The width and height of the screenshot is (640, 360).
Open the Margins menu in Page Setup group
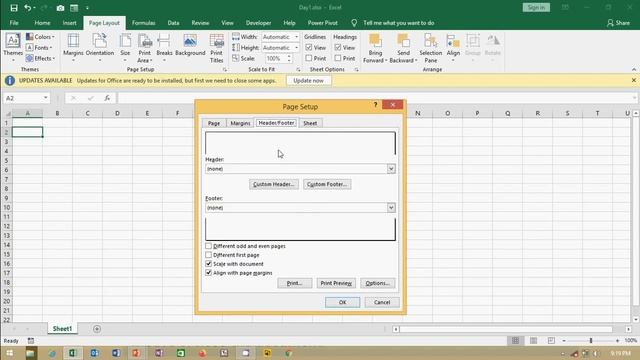pyautogui.click(x=73, y=48)
